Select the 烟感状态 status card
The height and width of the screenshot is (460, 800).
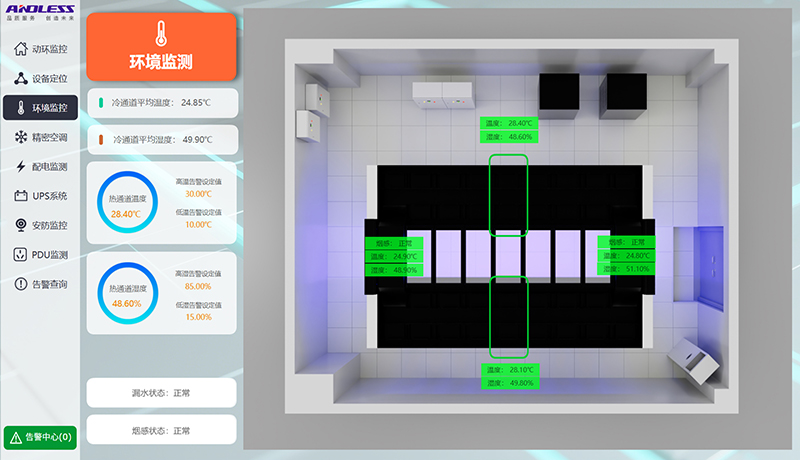[x=161, y=430]
